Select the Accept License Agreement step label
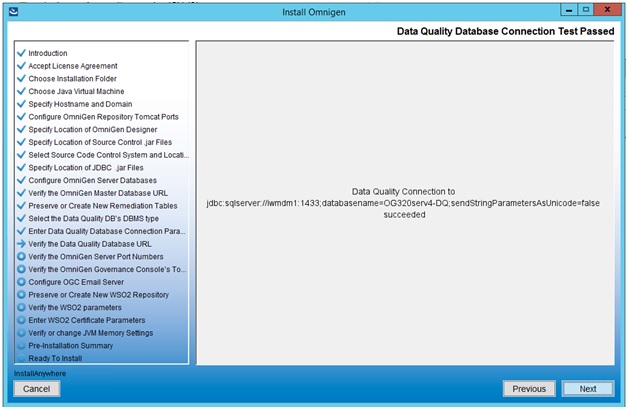Screen dimensions: 628x409 tap(73, 66)
